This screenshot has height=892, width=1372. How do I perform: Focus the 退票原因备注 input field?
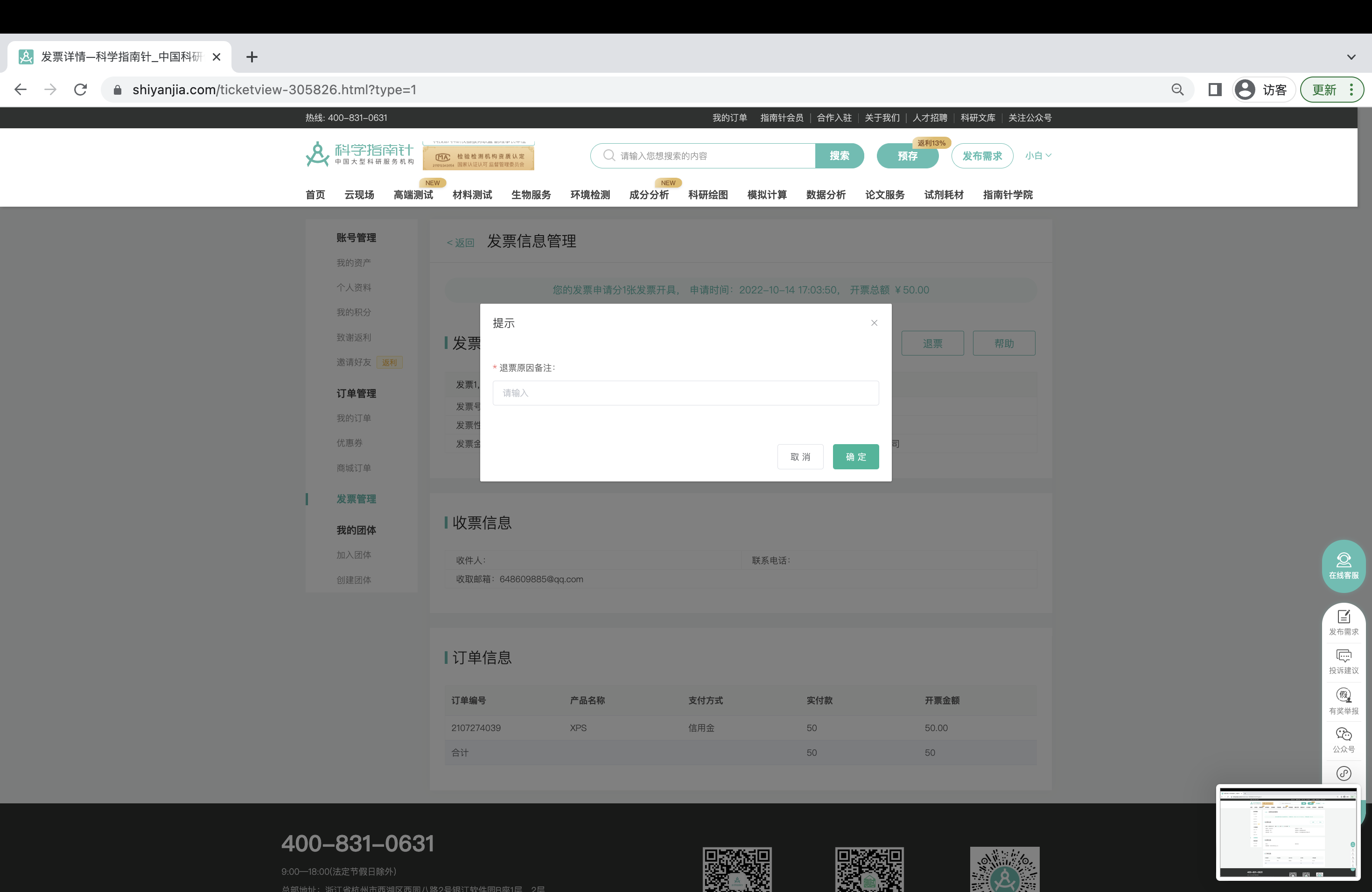coord(686,393)
